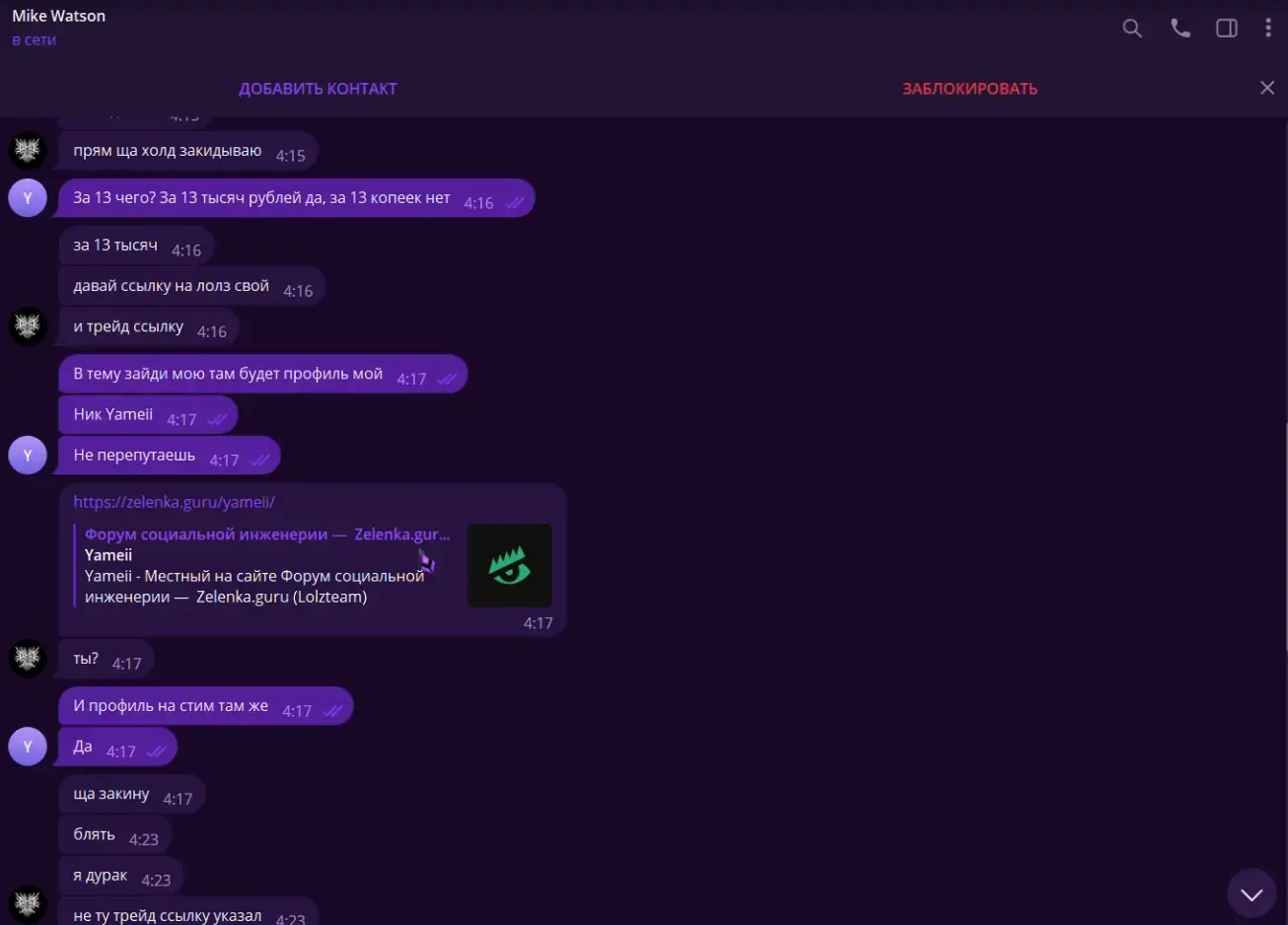Toggle the right sidebar panel icon
Screen dimensions: 1288x925
click(1227, 29)
